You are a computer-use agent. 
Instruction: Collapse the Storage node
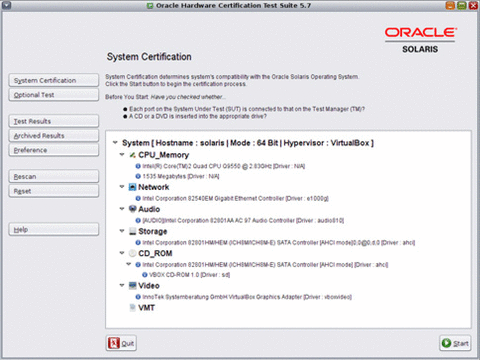[x=122, y=231]
